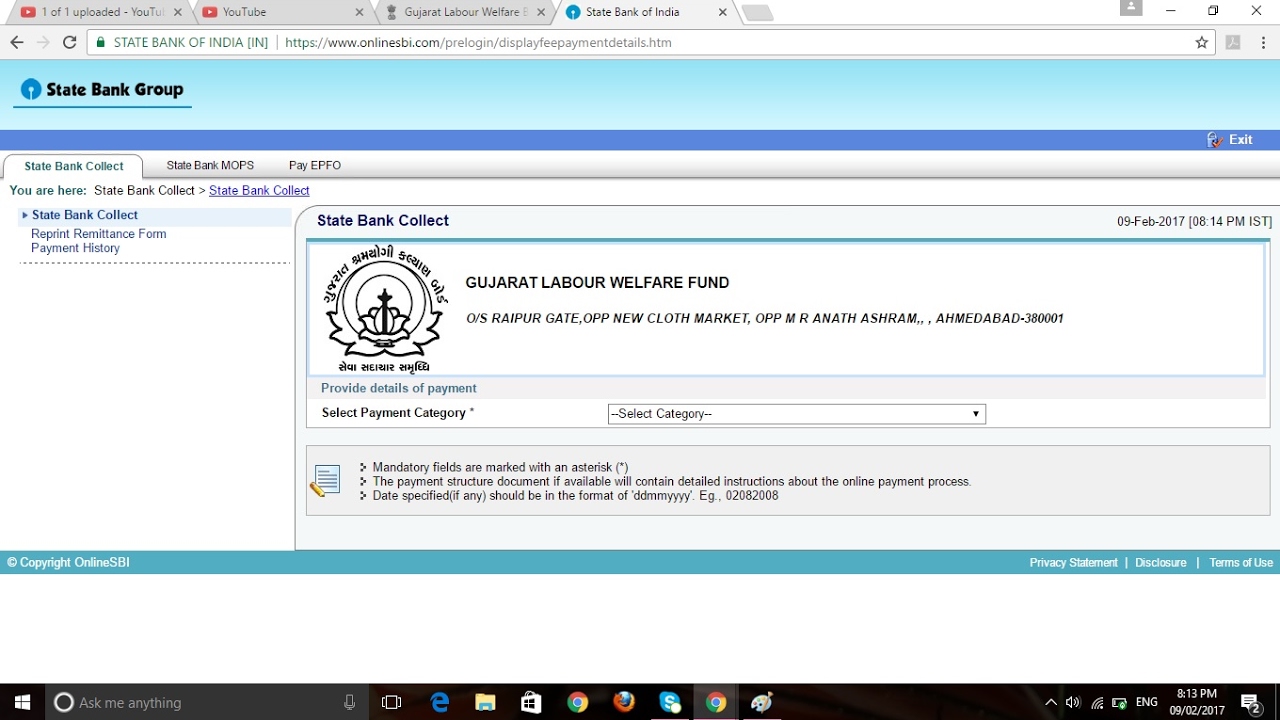Open Task View on the taskbar
1280x720 pixels.
pos(392,702)
